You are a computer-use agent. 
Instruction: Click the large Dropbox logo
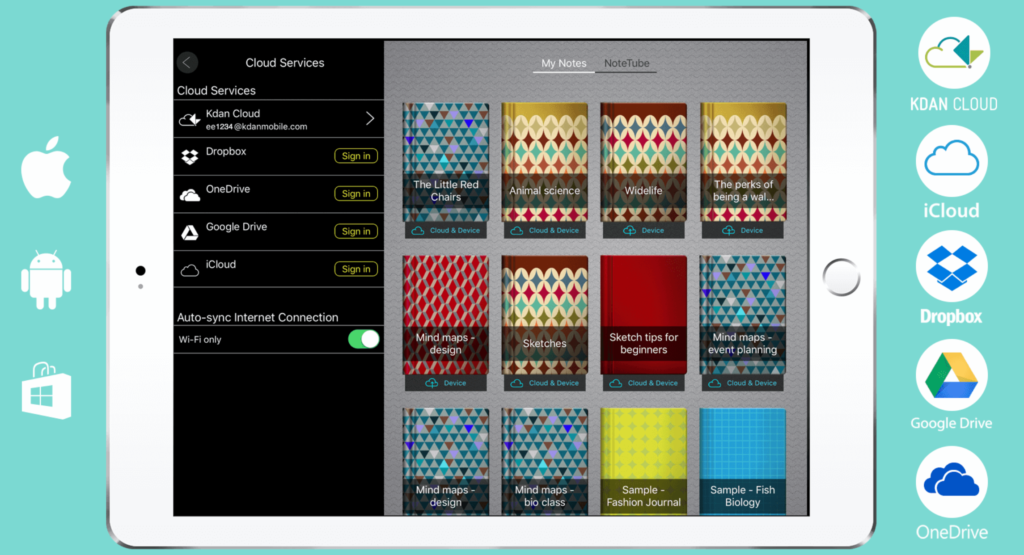(952, 266)
